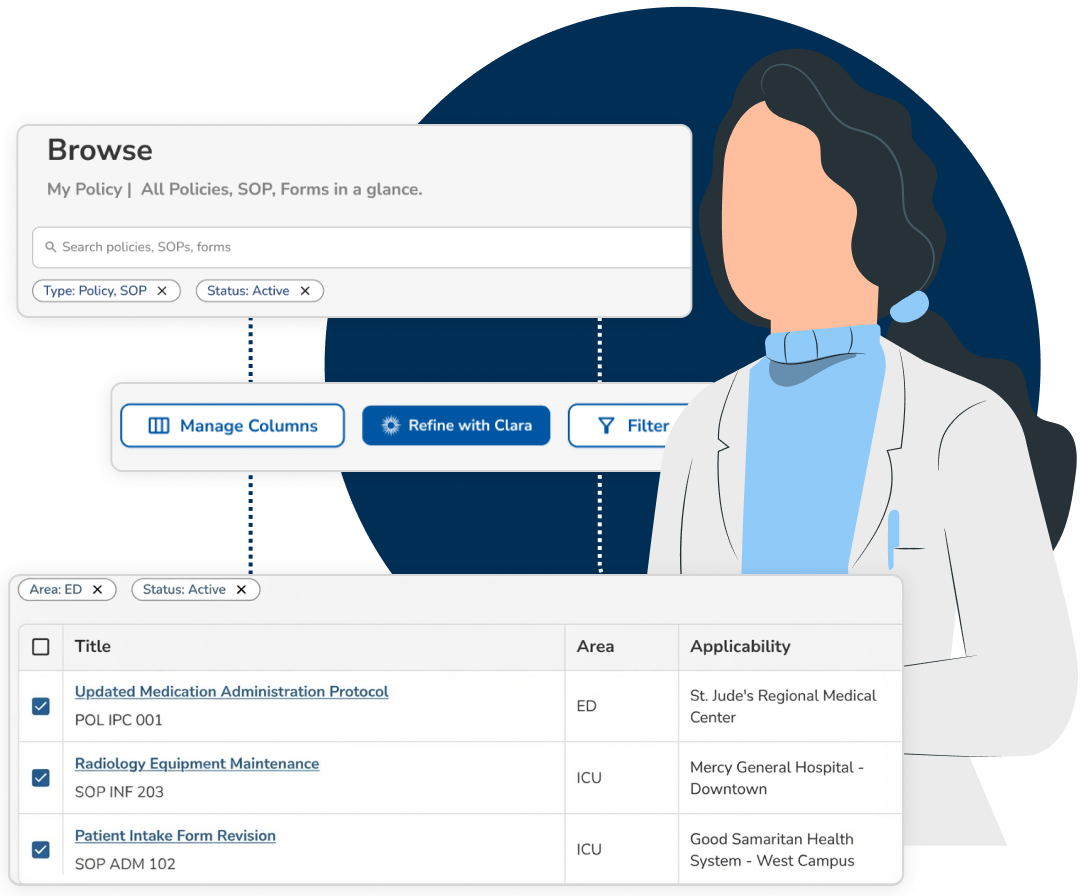Screen dimensions: 1084x896
Task: Uncheck Patient Intake Form Revision row checkbox
Action: click(x=41, y=849)
